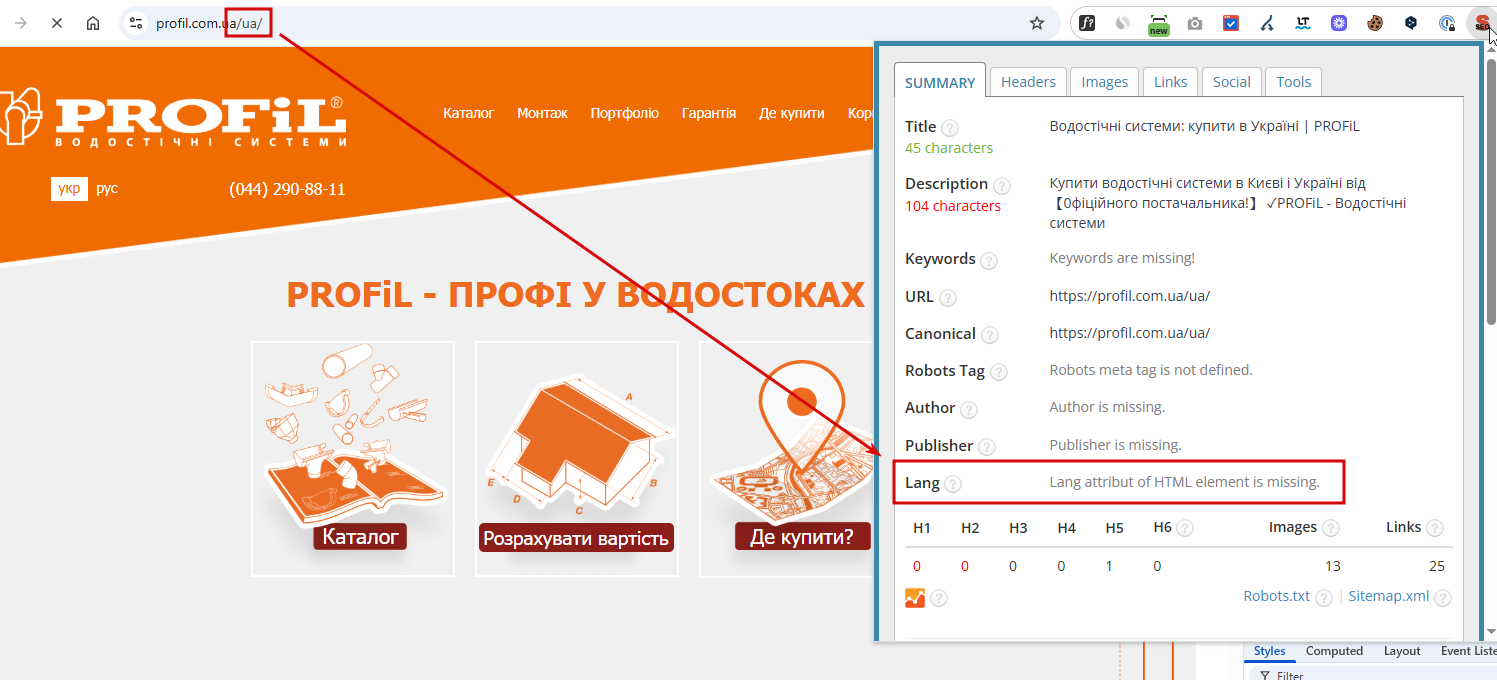
Task: Open the Robots.txt link
Action: (x=1276, y=596)
